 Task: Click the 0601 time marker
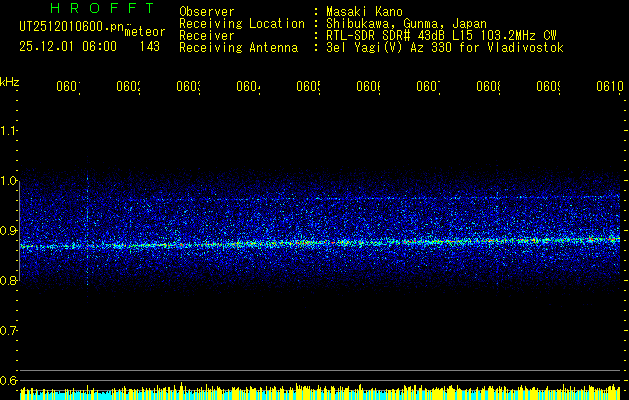[68, 86]
